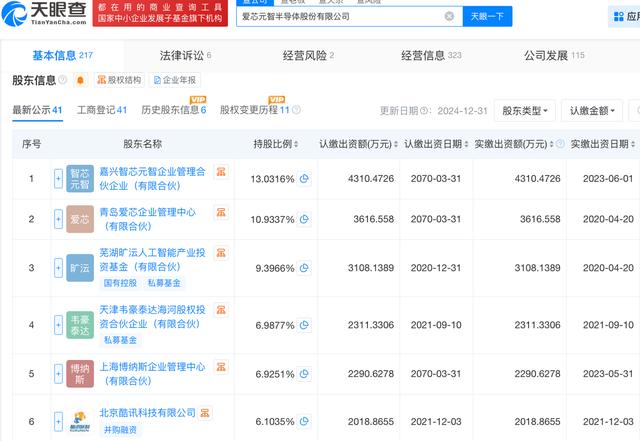This screenshot has height=441, width=640.
Task: Click the company name search field
Action: 338,16
